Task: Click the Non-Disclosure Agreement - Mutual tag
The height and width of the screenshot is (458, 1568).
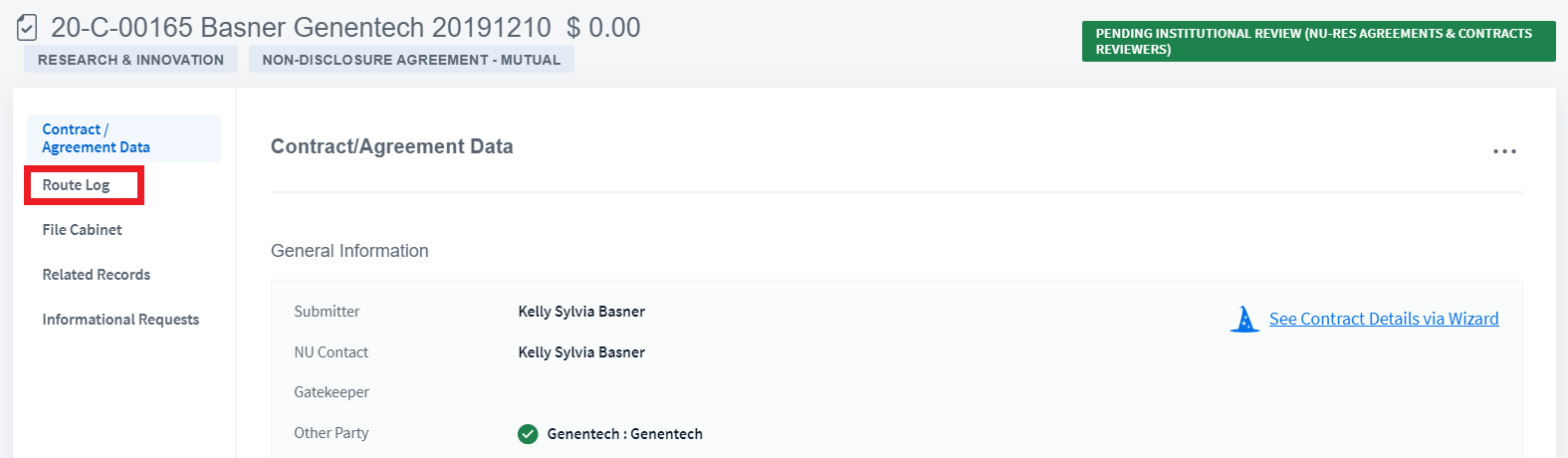Action: tap(411, 60)
